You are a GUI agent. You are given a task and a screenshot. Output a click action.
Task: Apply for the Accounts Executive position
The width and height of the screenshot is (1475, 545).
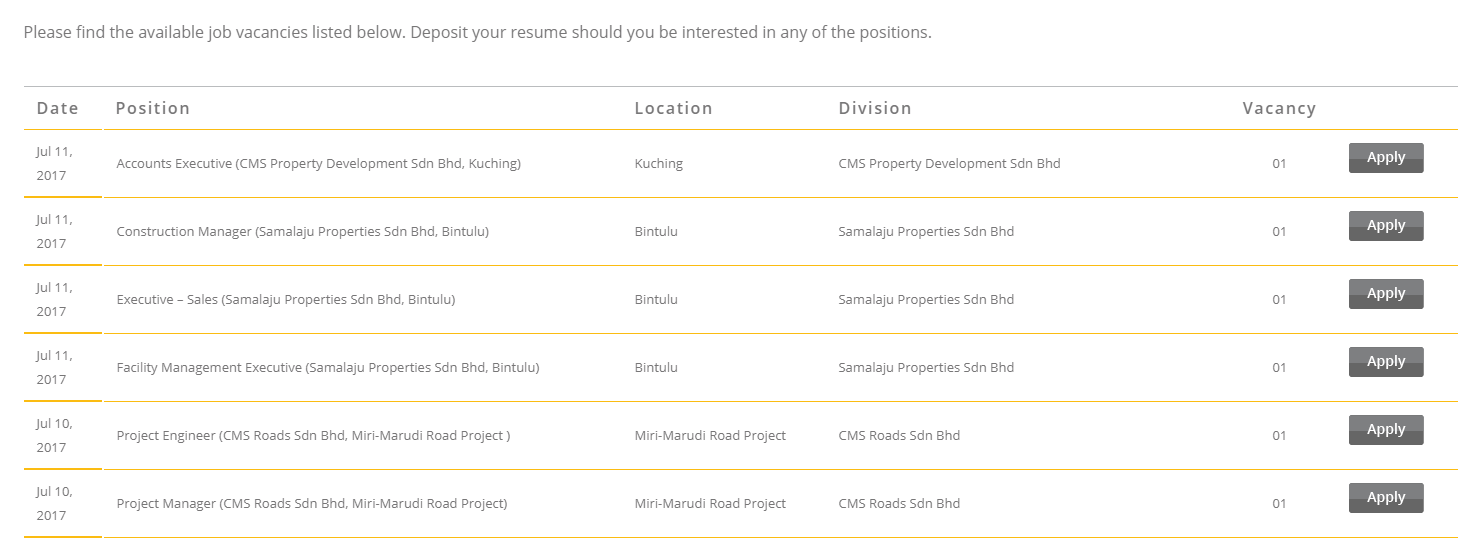1385,158
